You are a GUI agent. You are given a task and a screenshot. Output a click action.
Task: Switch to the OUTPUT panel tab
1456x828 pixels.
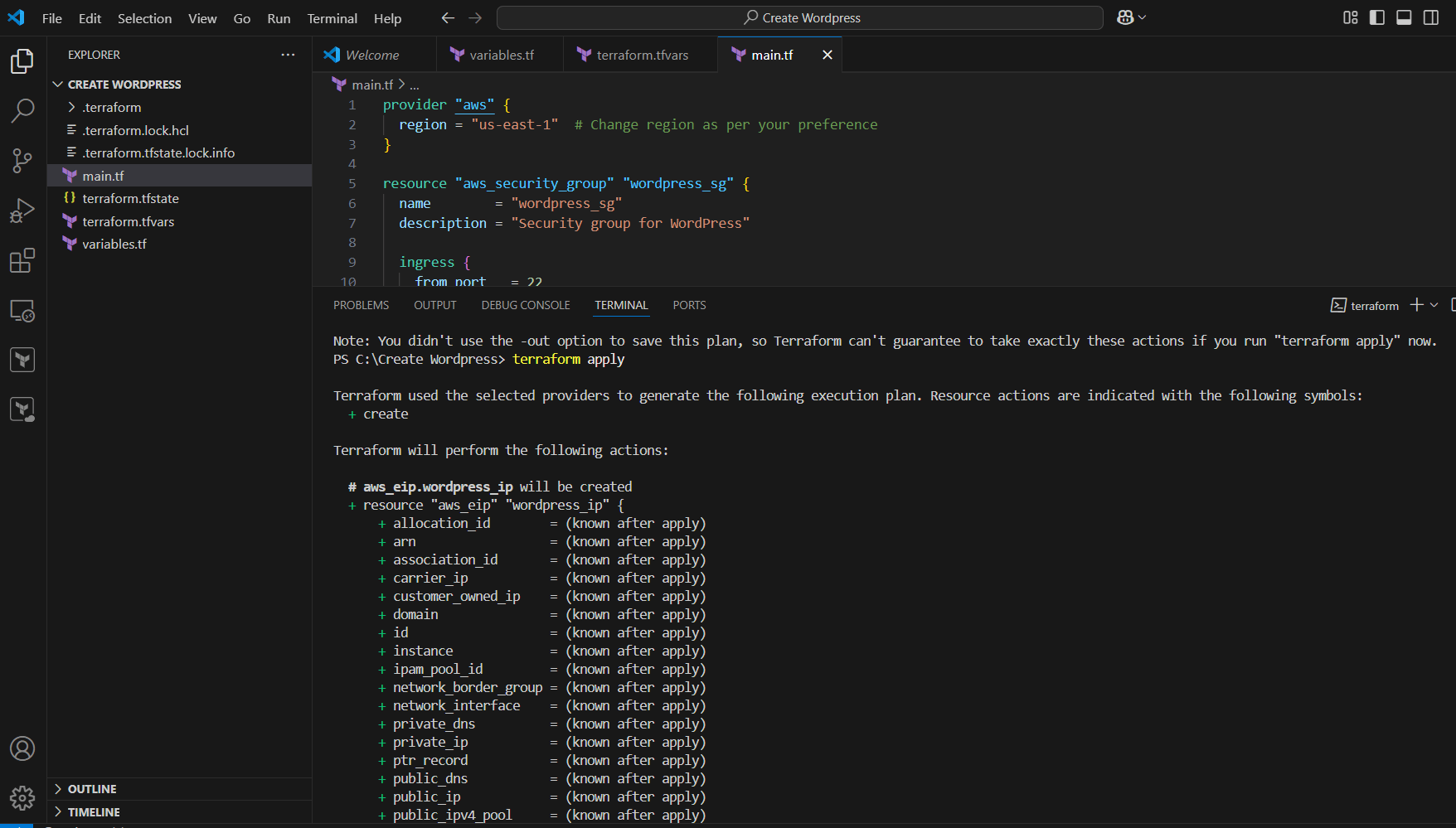tap(435, 305)
